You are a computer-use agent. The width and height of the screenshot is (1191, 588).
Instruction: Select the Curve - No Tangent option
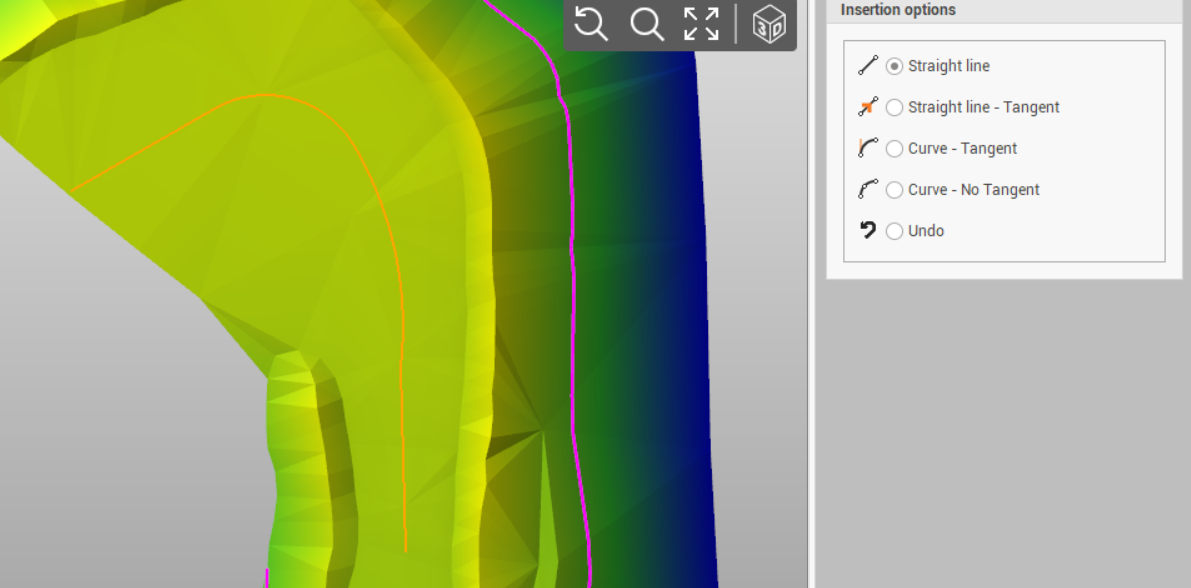[x=894, y=189]
